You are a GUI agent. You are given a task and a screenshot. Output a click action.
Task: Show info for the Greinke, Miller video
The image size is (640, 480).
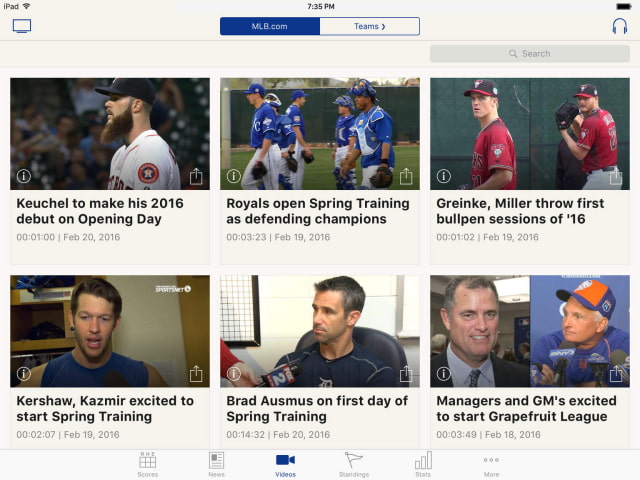(444, 176)
